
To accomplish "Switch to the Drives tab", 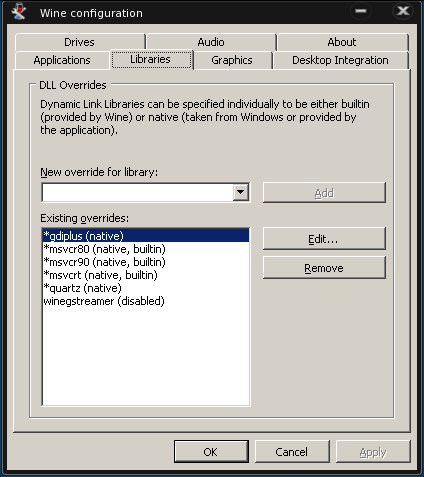I will coord(79,42).
